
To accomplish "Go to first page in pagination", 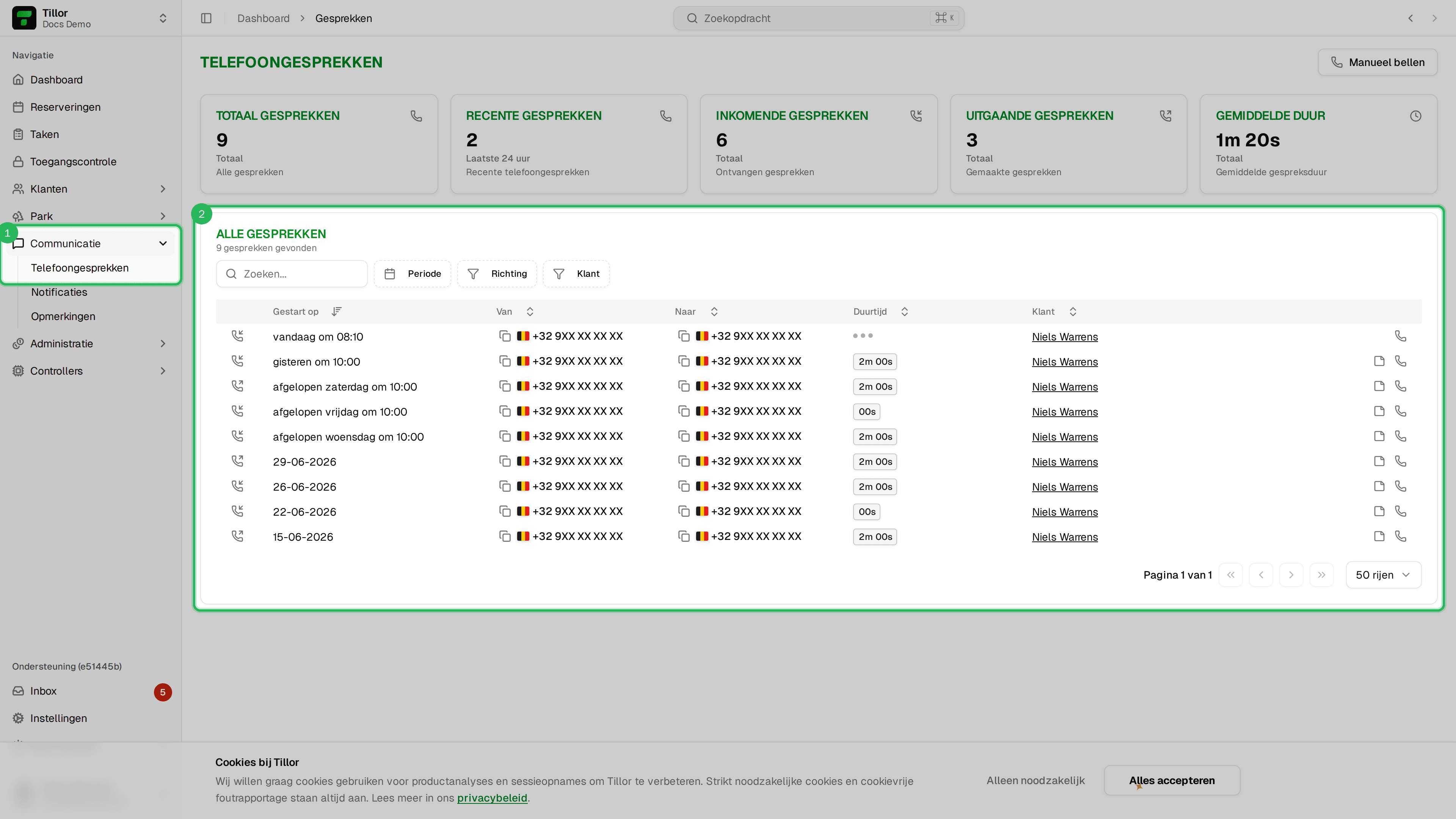I will (x=1230, y=575).
